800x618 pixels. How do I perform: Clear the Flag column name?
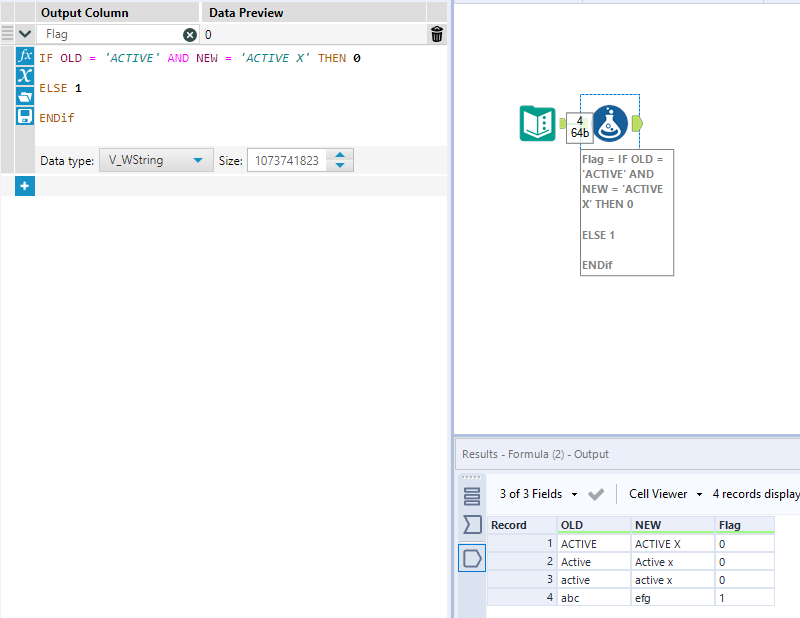coord(188,33)
